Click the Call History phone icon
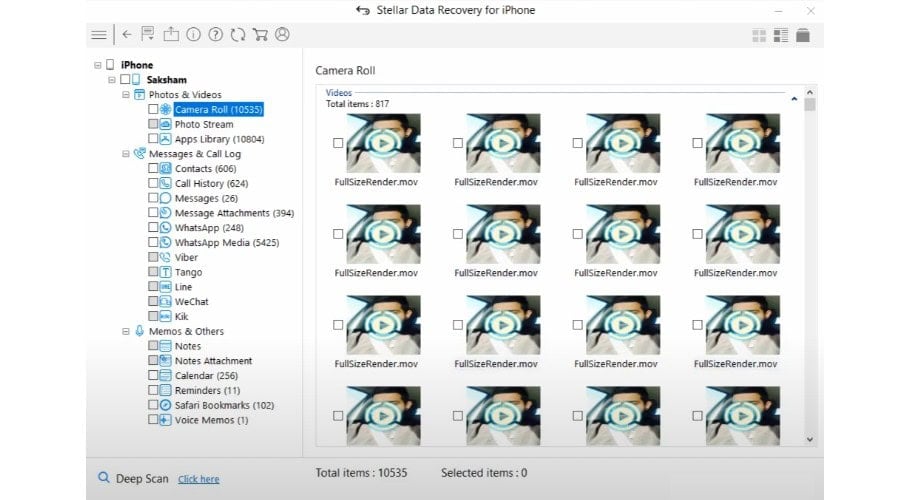 click(x=165, y=183)
